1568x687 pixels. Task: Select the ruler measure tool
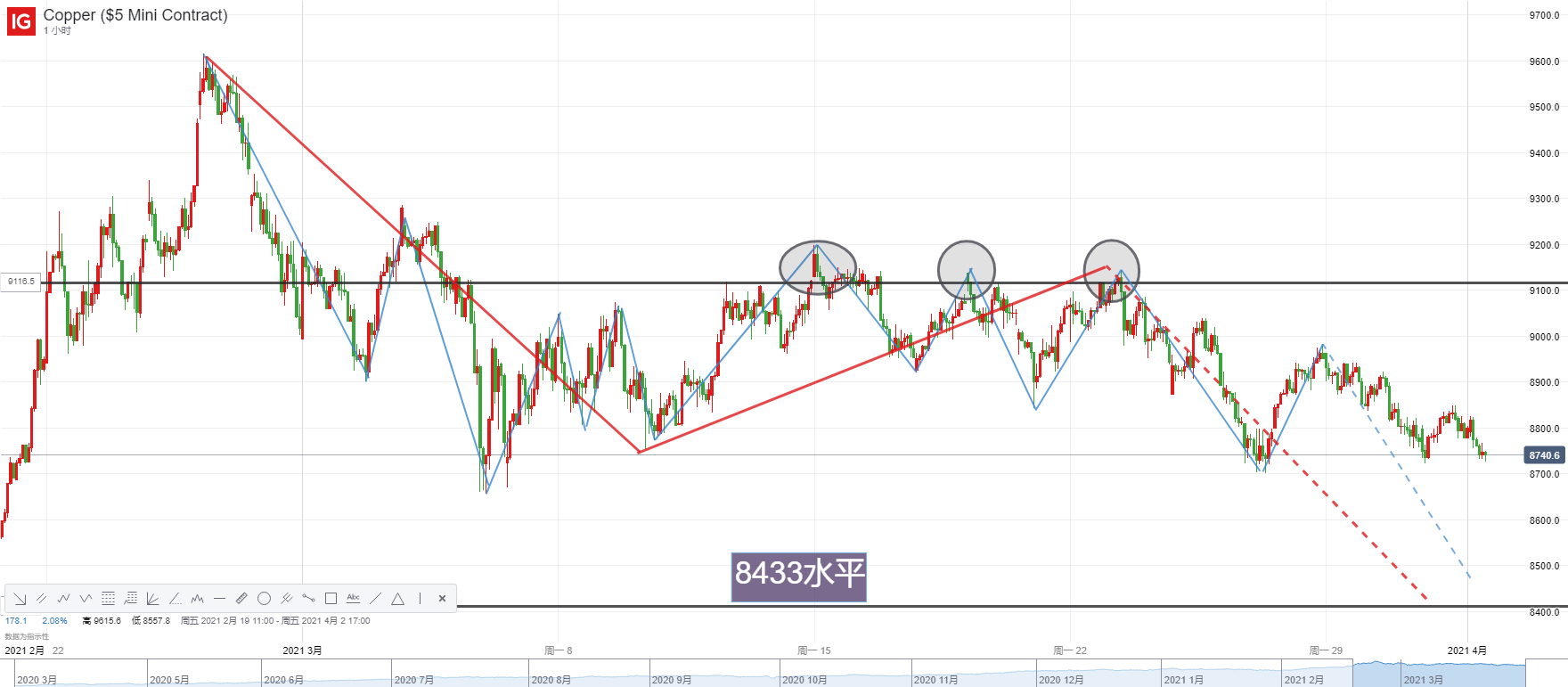pos(241,599)
